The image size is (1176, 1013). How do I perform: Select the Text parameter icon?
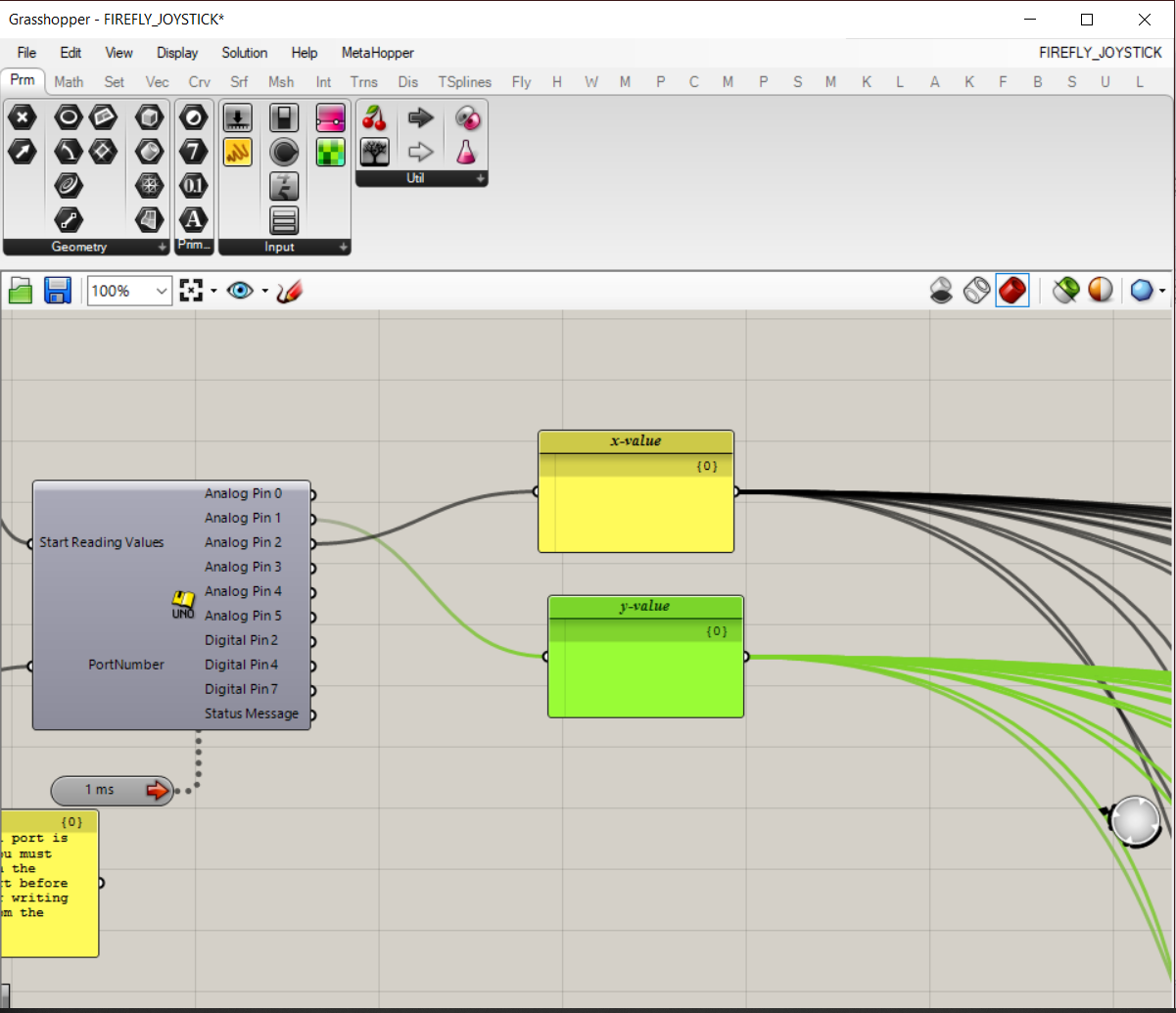[194, 219]
